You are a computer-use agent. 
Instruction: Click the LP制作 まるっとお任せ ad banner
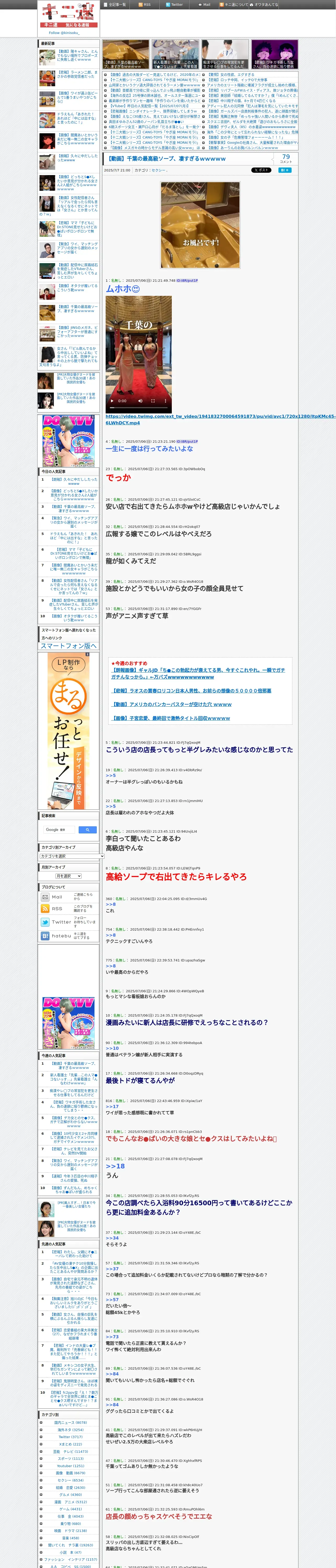[x=68, y=730]
